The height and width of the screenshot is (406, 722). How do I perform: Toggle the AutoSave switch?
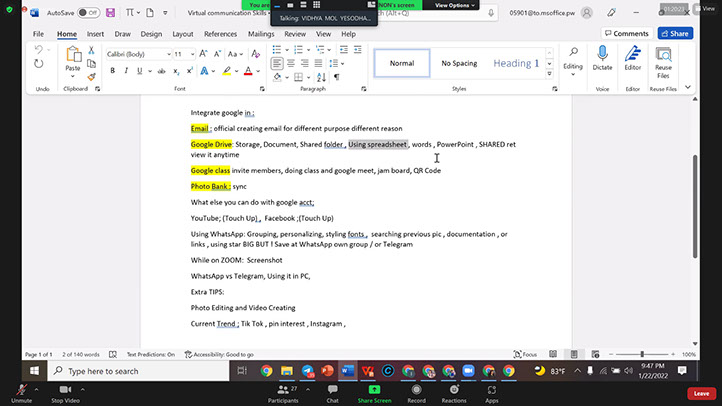click(88, 13)
